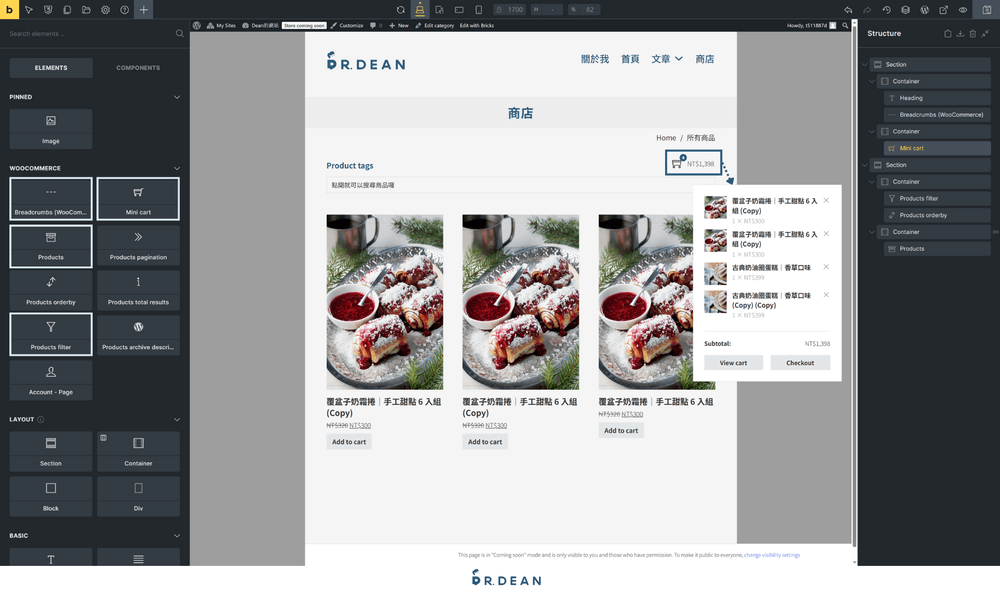Image resolution: width=1000 pixels, height=593 pixels.
Task: Open the revision history icon
Action: coord(886,10)
